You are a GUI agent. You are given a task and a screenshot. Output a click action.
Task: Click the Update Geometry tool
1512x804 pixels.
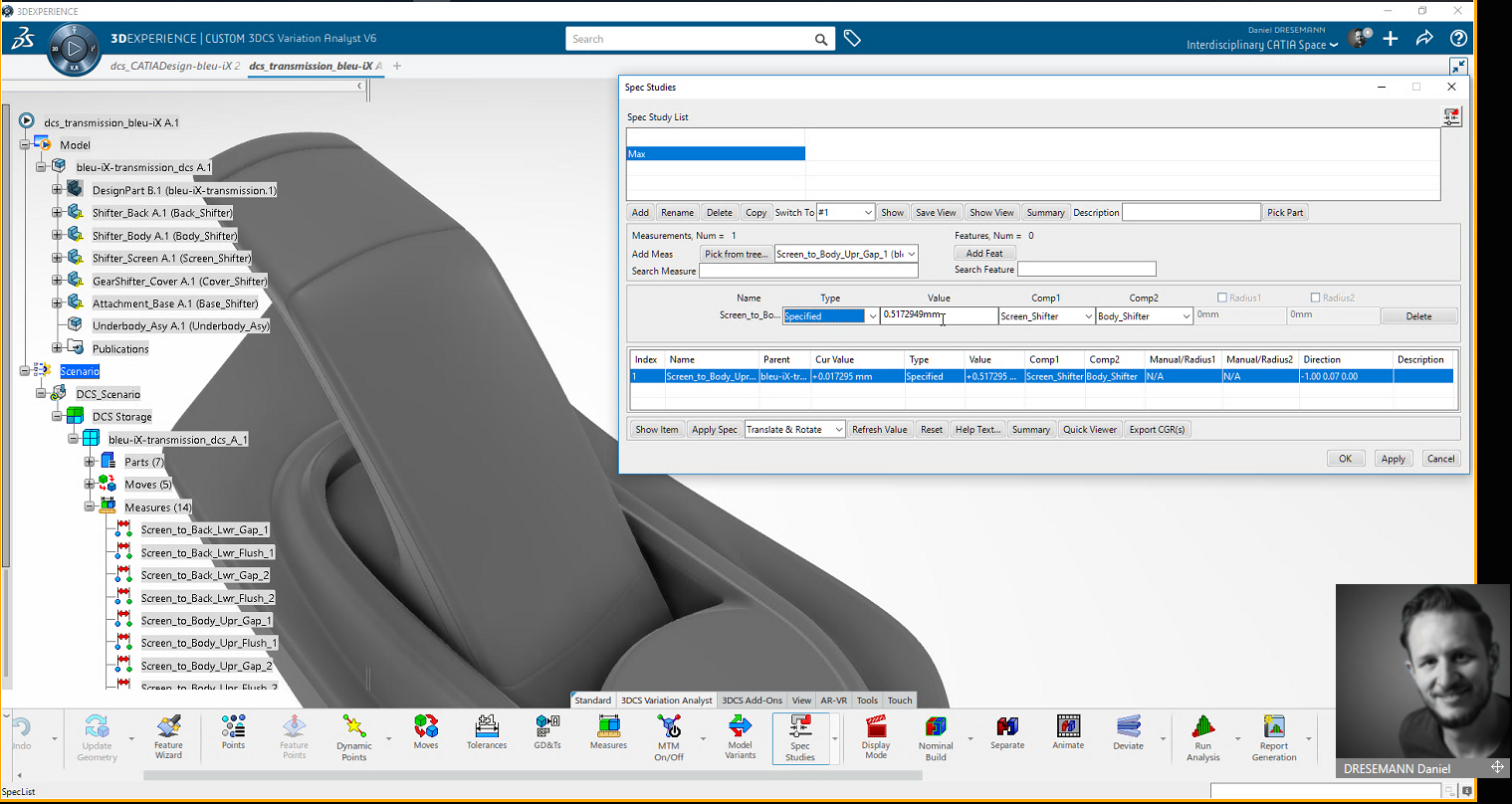pyautogui.click(x=97, y=737)
